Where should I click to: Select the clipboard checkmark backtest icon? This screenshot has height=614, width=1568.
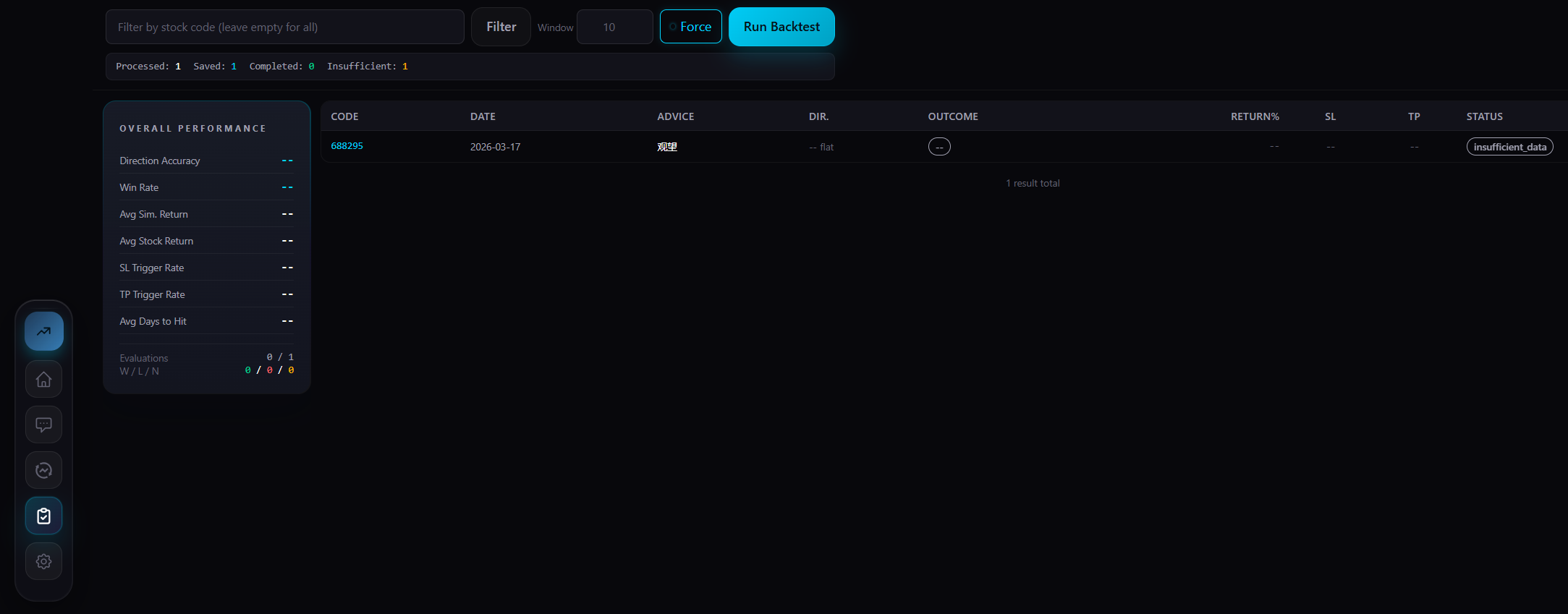(x=44, y=516)
